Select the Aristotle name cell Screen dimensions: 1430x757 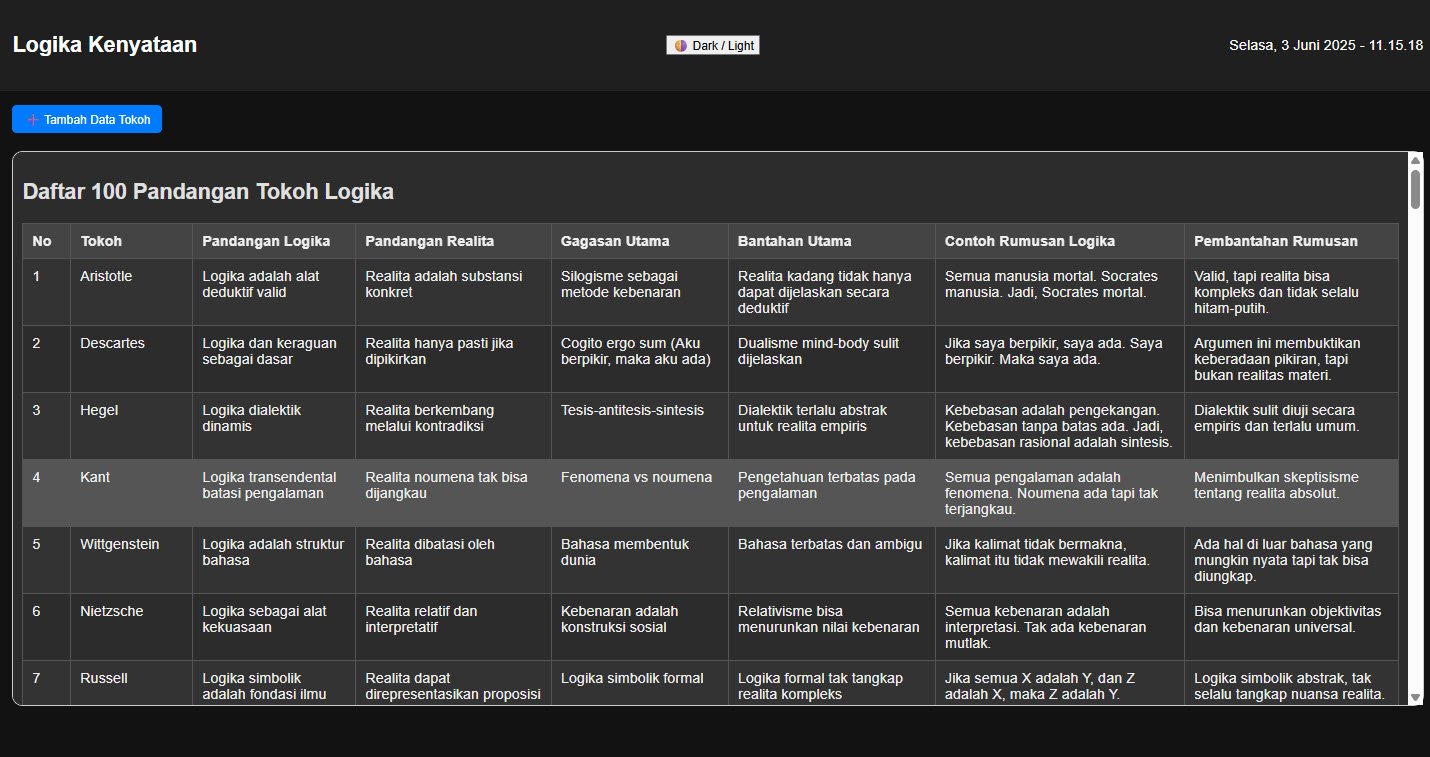131,292
